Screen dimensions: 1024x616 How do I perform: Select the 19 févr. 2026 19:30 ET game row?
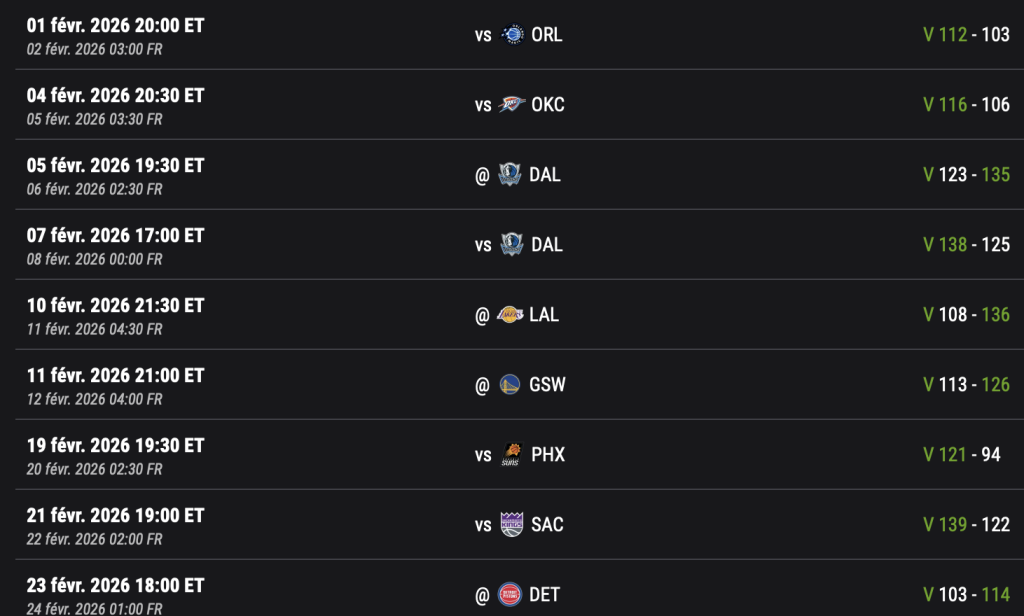(115, 446)
